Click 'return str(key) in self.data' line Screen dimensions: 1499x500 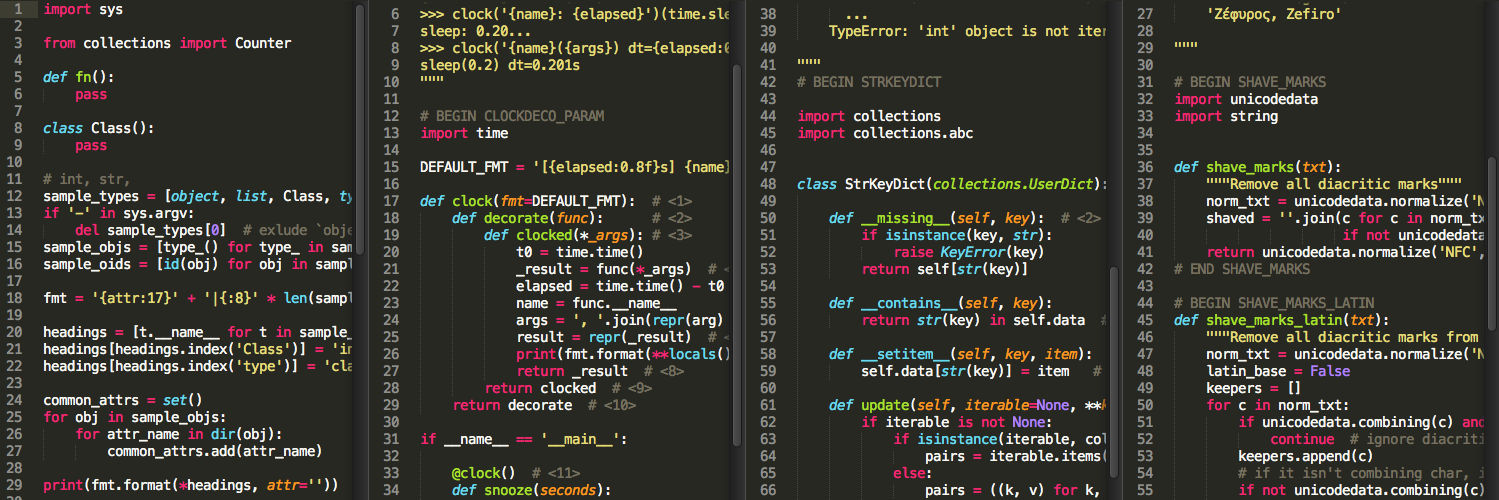pos(973,320)
